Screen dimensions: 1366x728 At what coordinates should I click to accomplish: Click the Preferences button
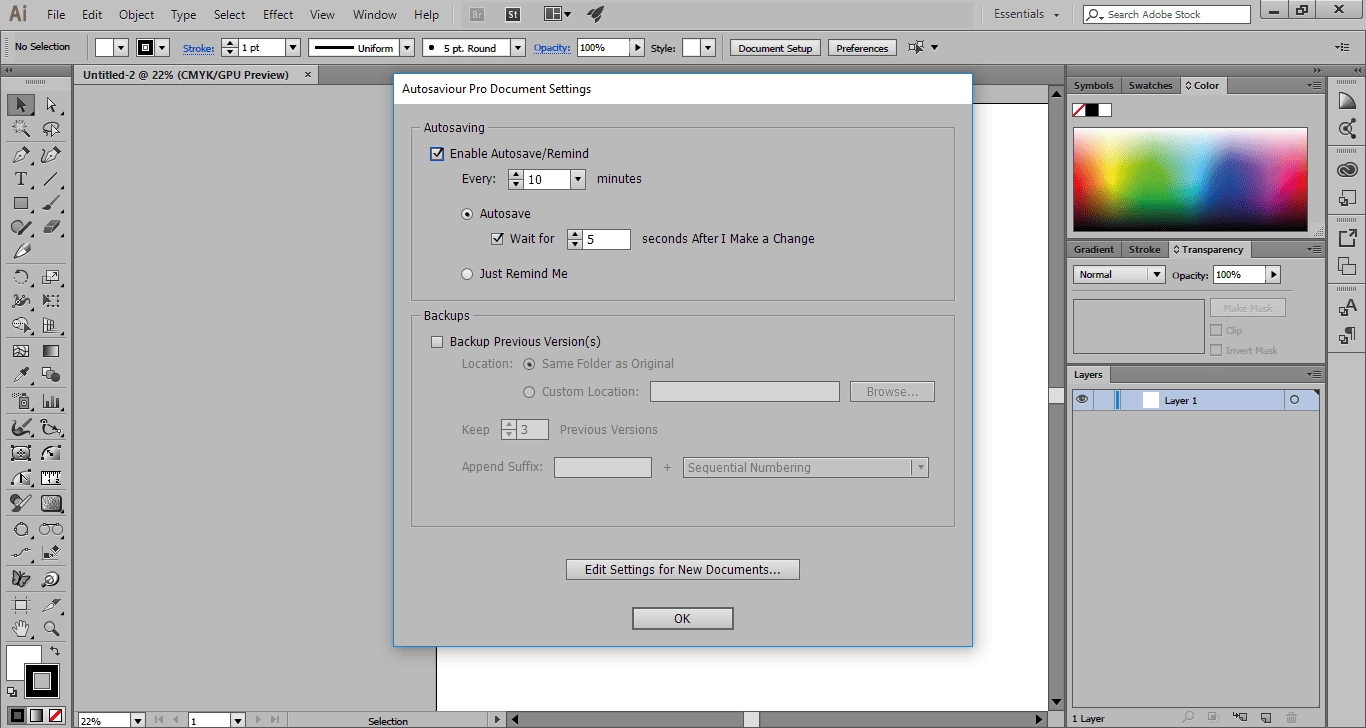(862, 48)
